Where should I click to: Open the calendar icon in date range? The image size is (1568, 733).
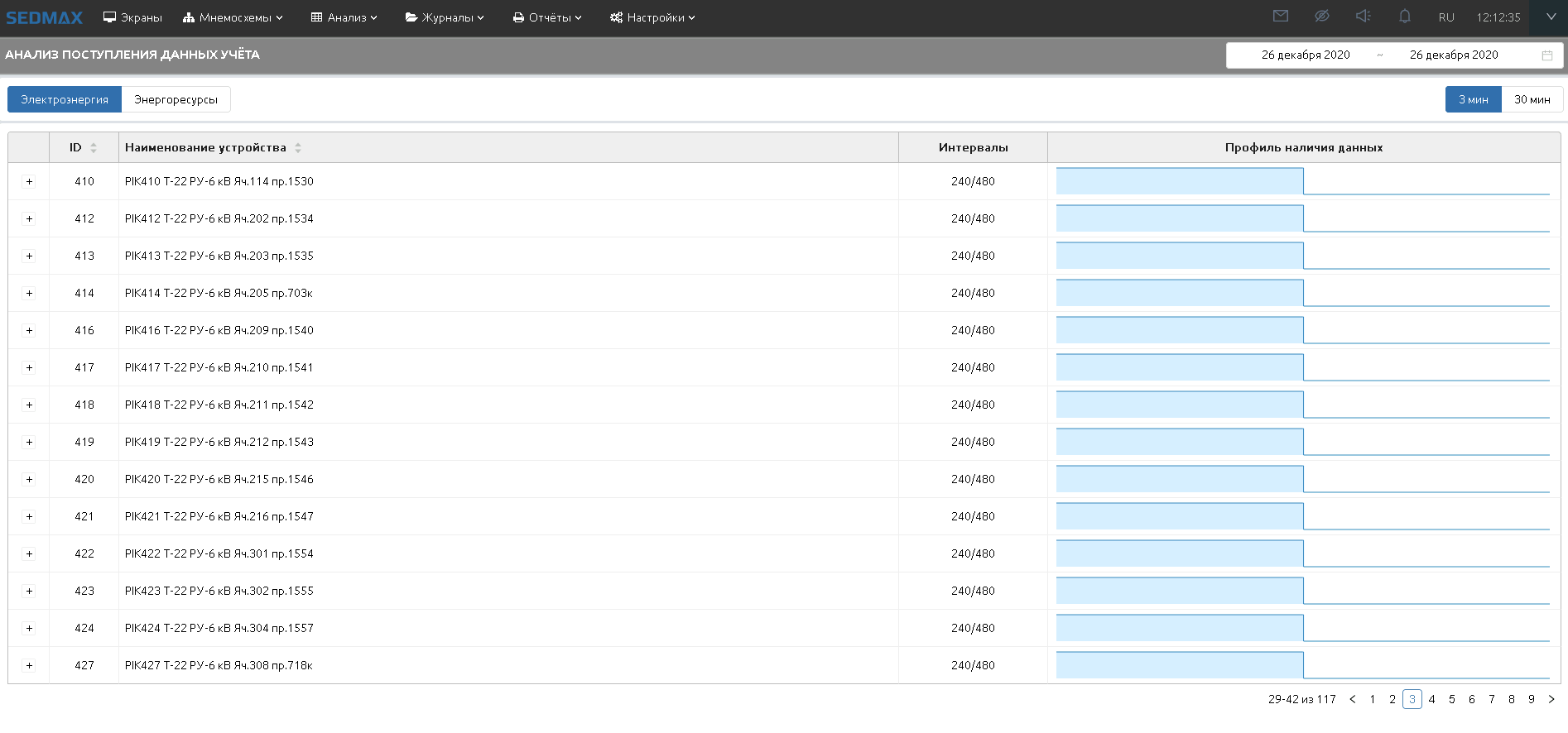pos(1546,55)
